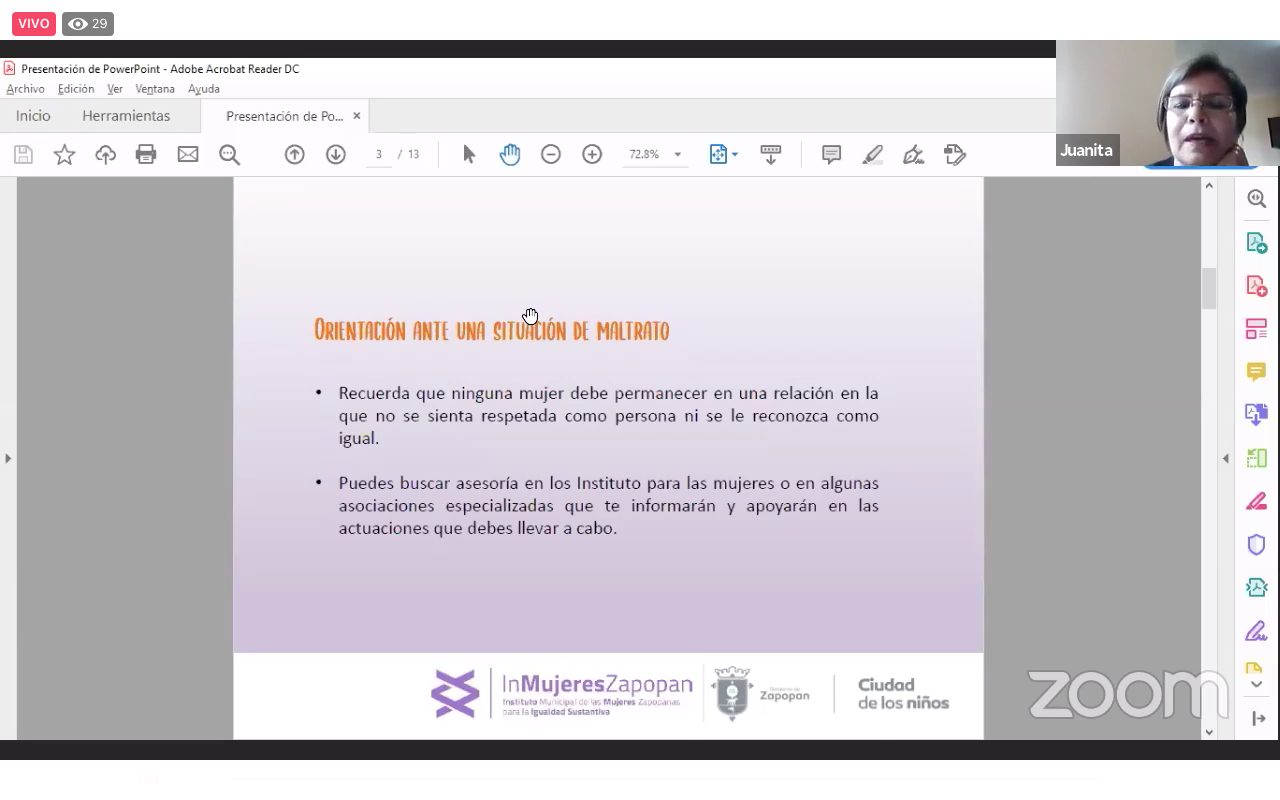This screenshot has width=1280, height=800.
Task: Toggle the arrow selection tool
Action: click(469, 154)
